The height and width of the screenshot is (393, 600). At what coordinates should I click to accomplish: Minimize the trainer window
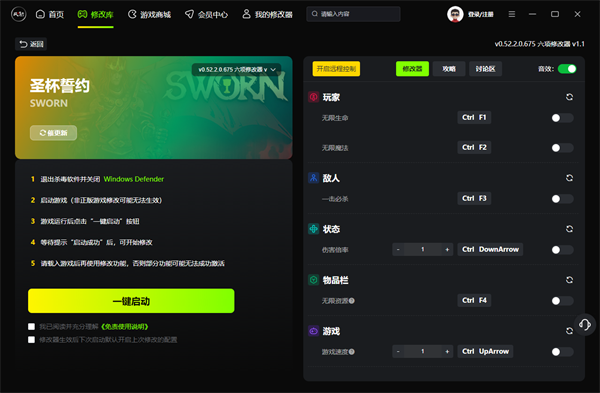tap(532, 14)
